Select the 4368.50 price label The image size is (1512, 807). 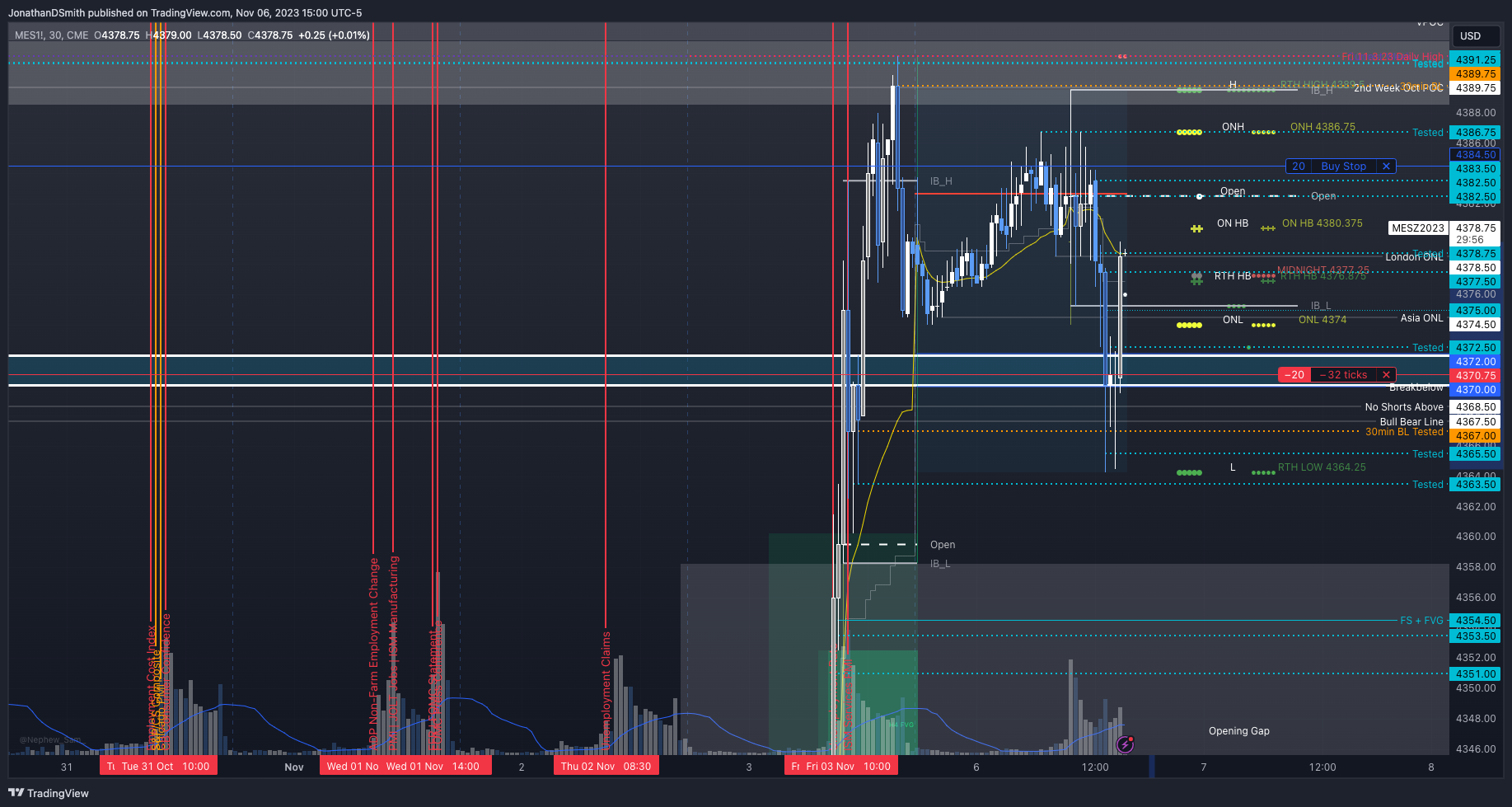[x=1476, y=407]
